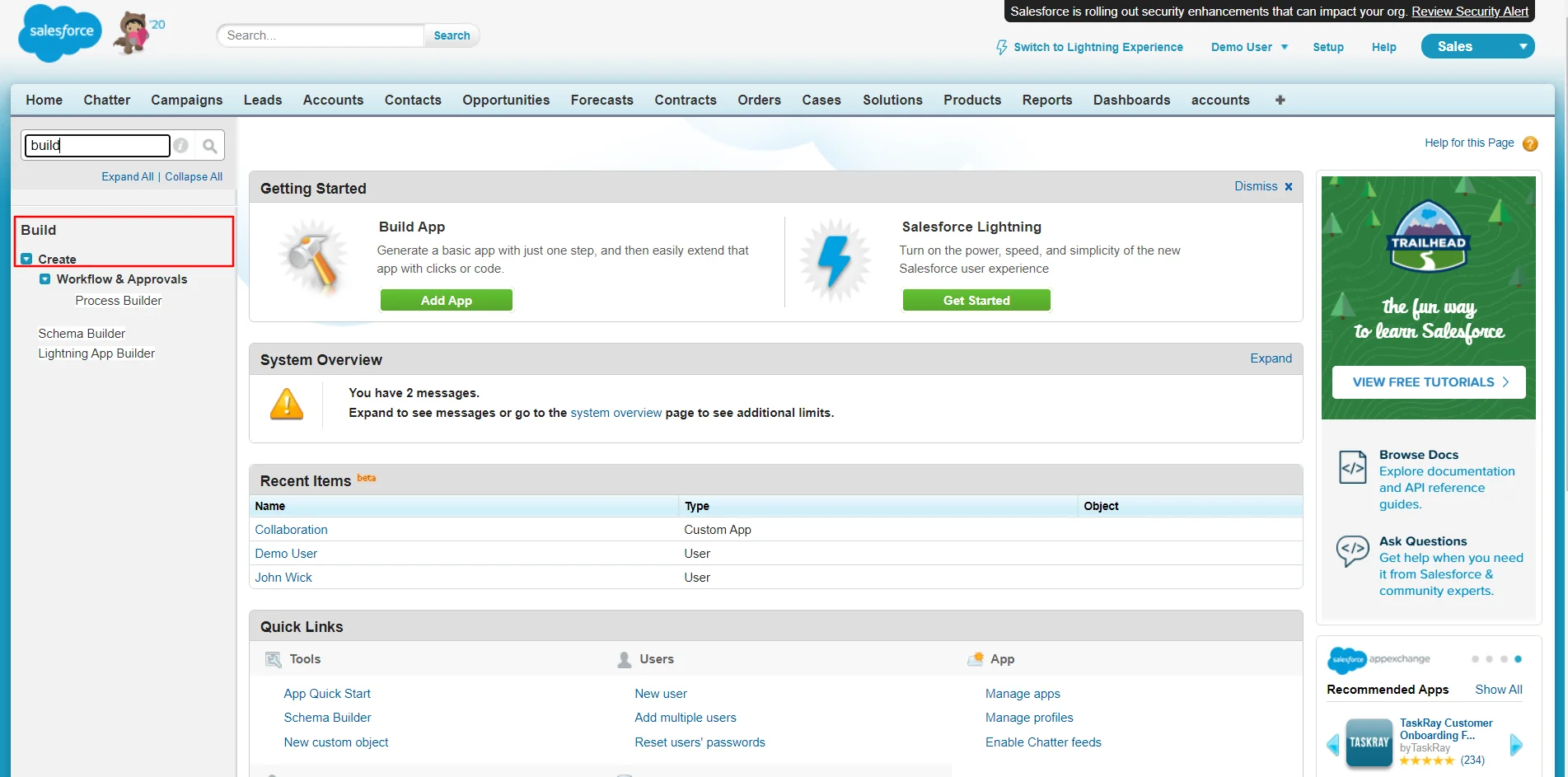1568x777 pixels.
Task: Click Show All recommended apps link
Action: tap(1499, 690)
